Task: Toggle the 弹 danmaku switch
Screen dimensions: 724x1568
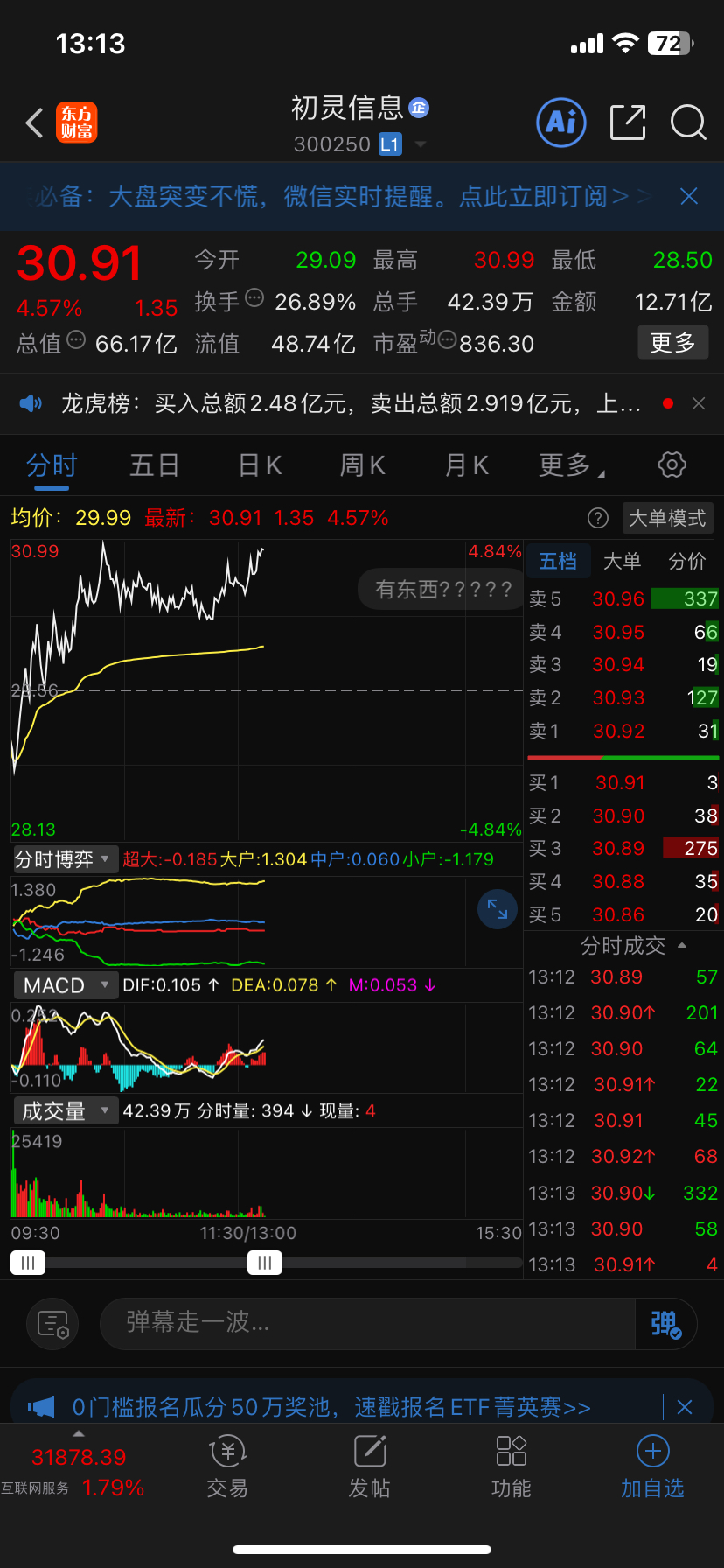Action: (x=665, y=1324)
